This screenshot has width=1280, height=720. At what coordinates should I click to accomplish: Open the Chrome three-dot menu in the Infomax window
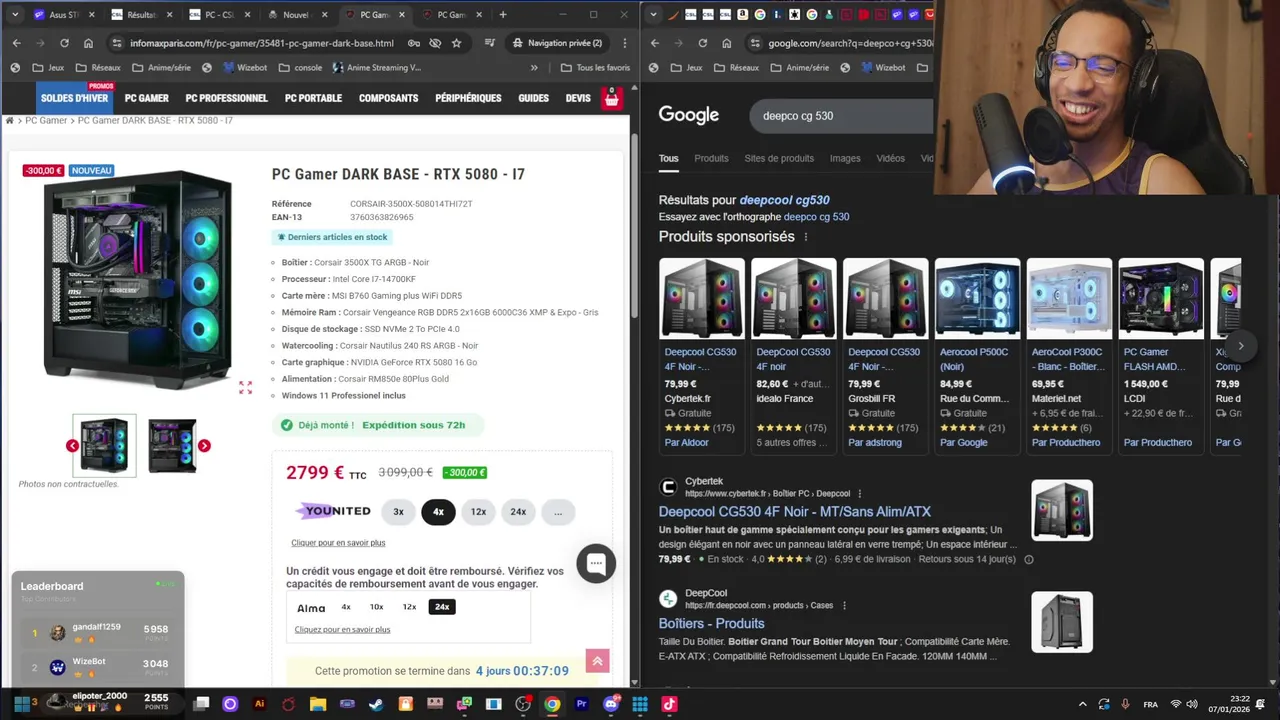click(x=625, y=43)
